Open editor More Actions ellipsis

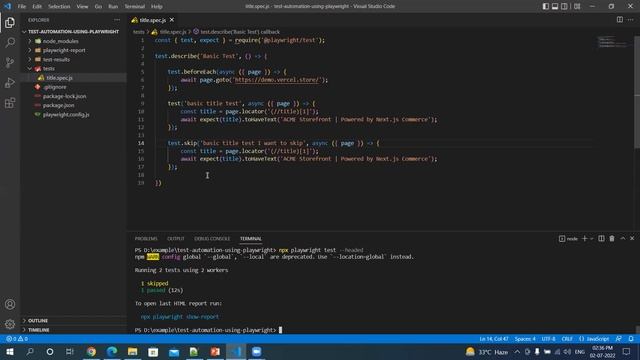pos(631,20)
